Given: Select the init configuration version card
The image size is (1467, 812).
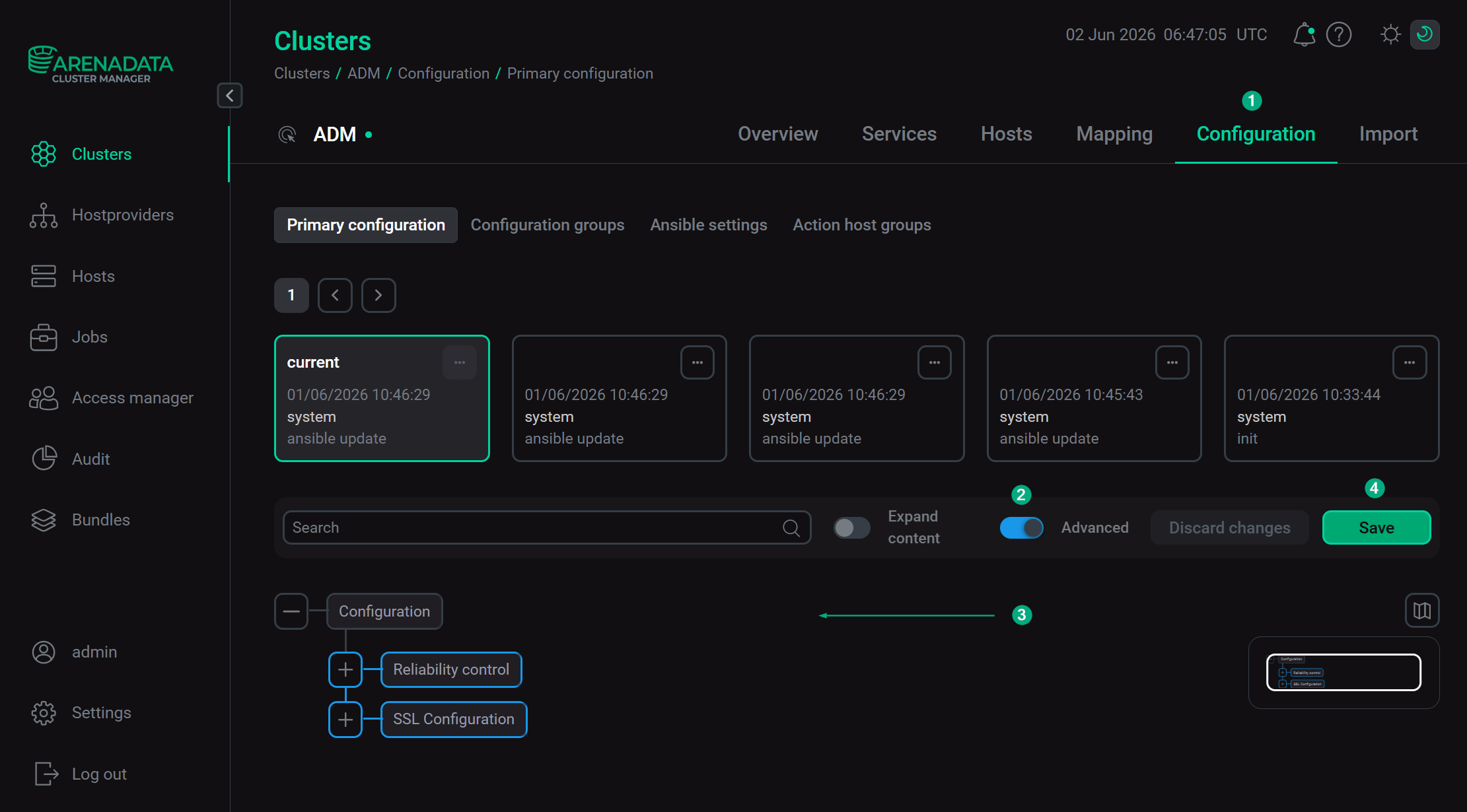Looking at the screenshot, I should coord(1332,399).
